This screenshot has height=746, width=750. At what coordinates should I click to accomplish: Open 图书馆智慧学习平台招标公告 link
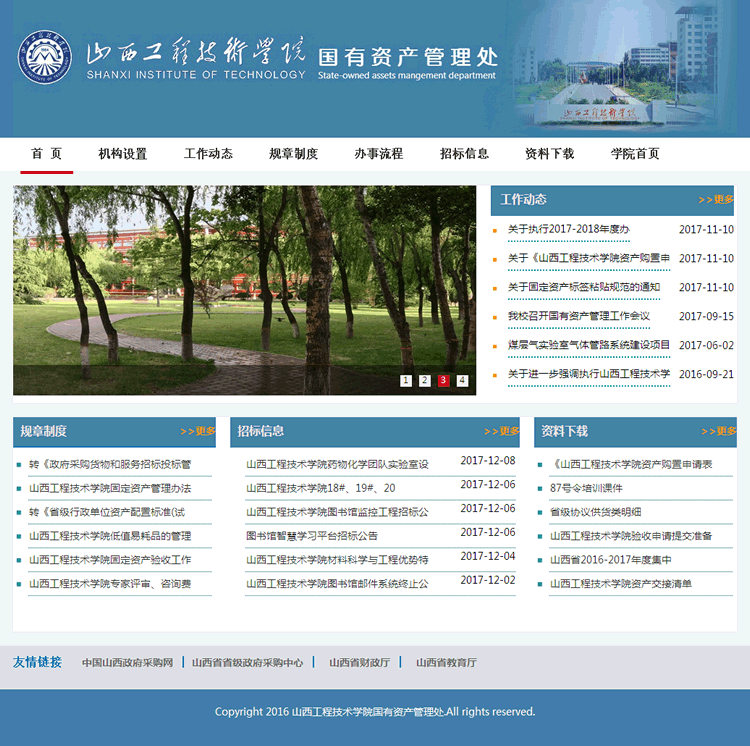pyautogui.click(x=312, y=536)
